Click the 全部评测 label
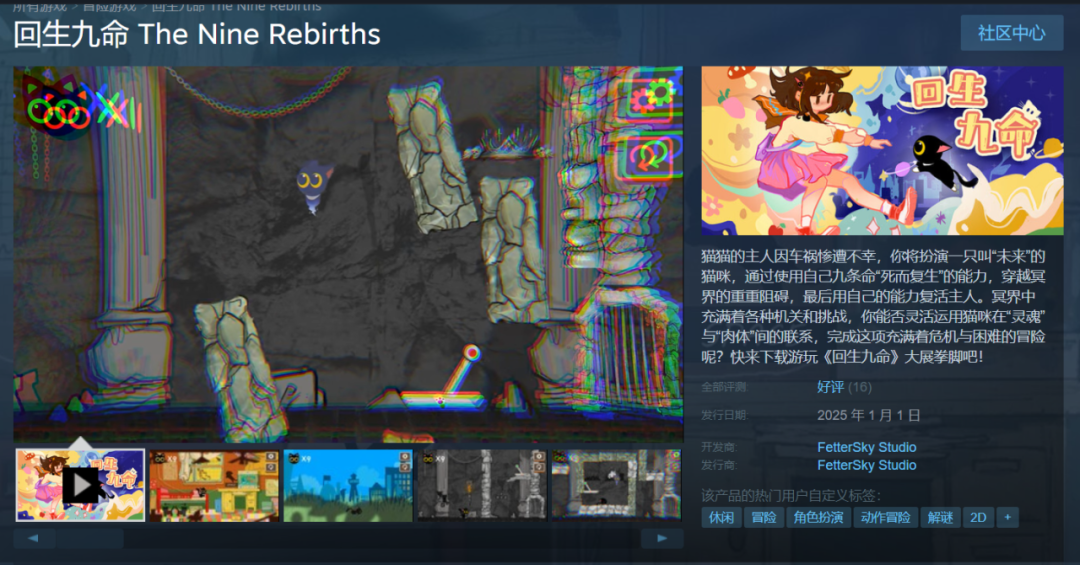This screenshot has width=1080, height=565. 724,387
